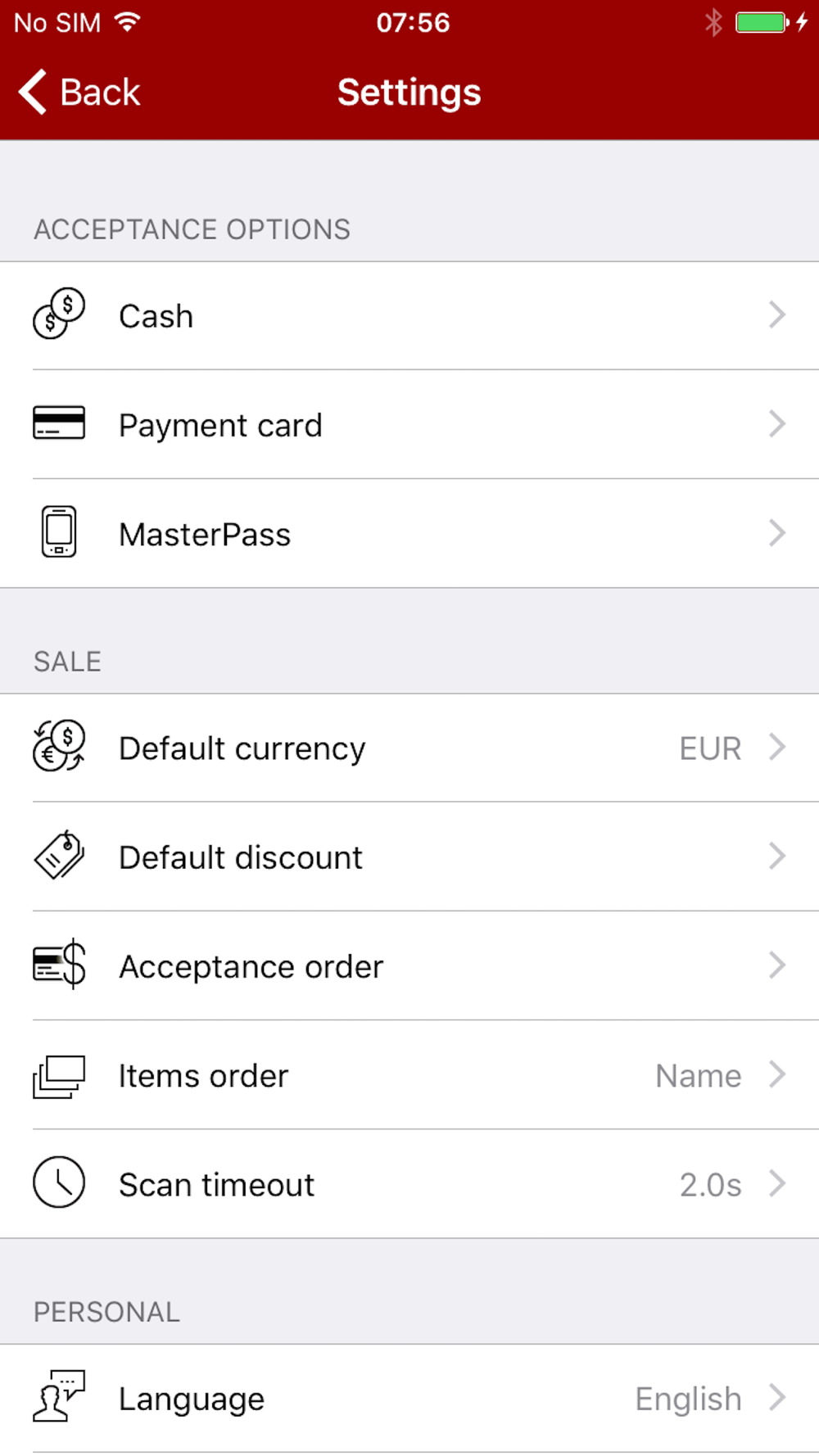
Task: Open the Default discount setting
Action: tap(409, 857)
